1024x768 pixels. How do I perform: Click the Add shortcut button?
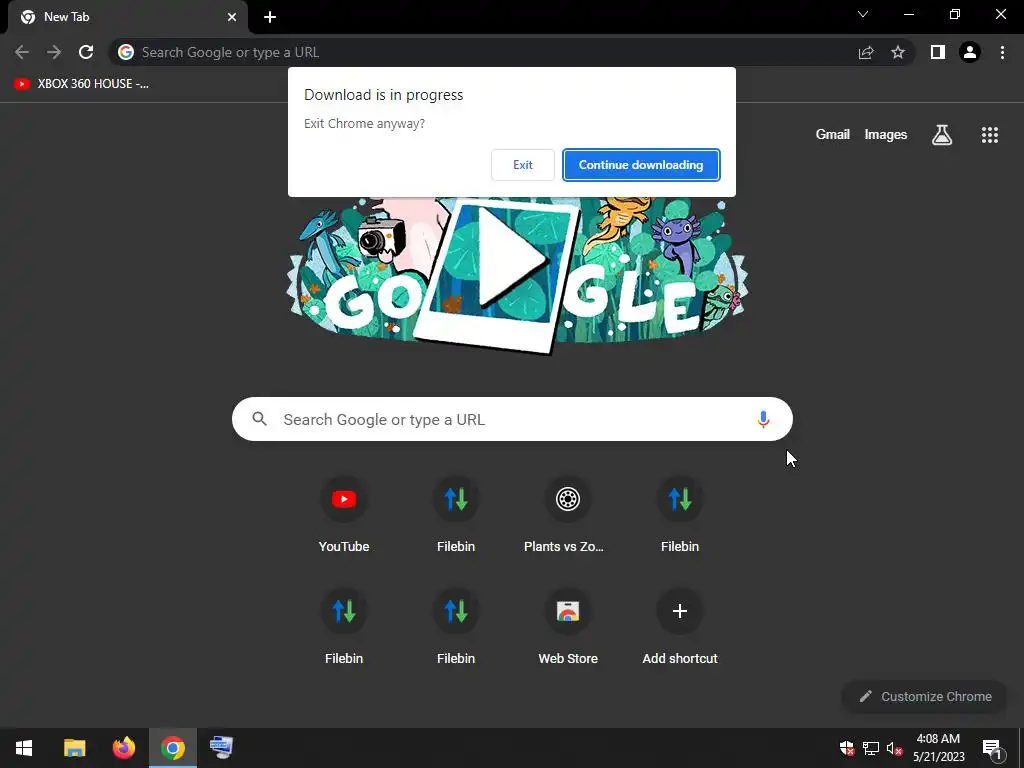pyautogui.click(x=680, y=628)
